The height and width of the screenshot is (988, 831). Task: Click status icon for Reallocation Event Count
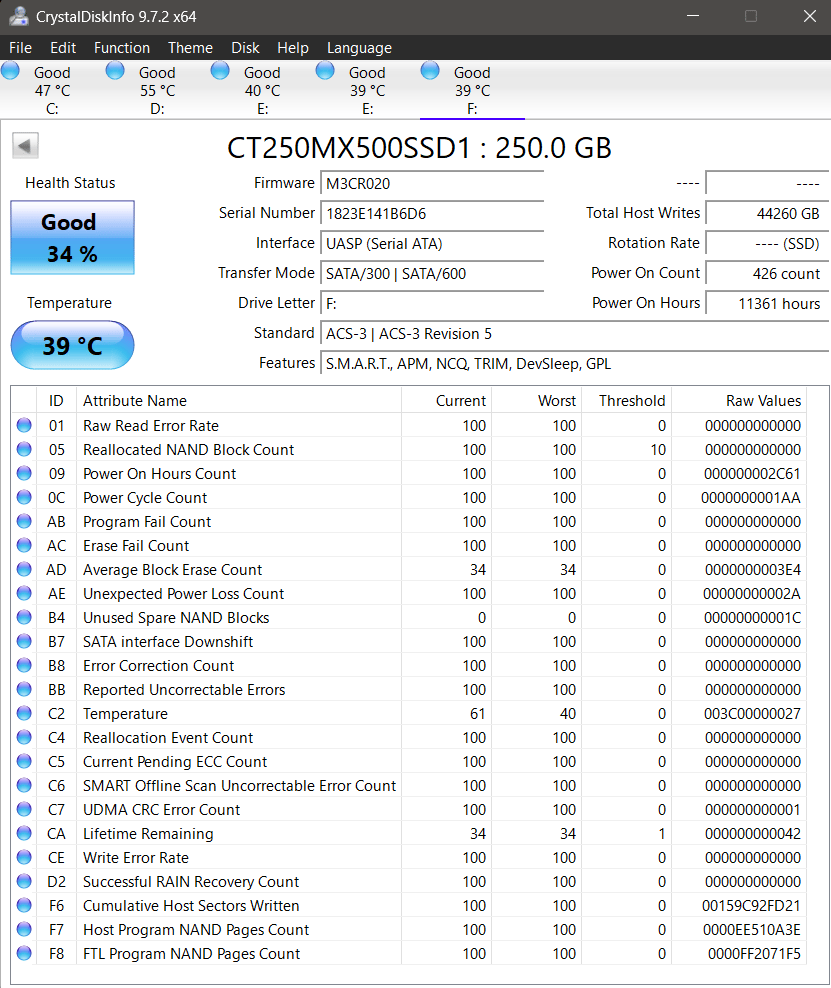click(24, 737)
